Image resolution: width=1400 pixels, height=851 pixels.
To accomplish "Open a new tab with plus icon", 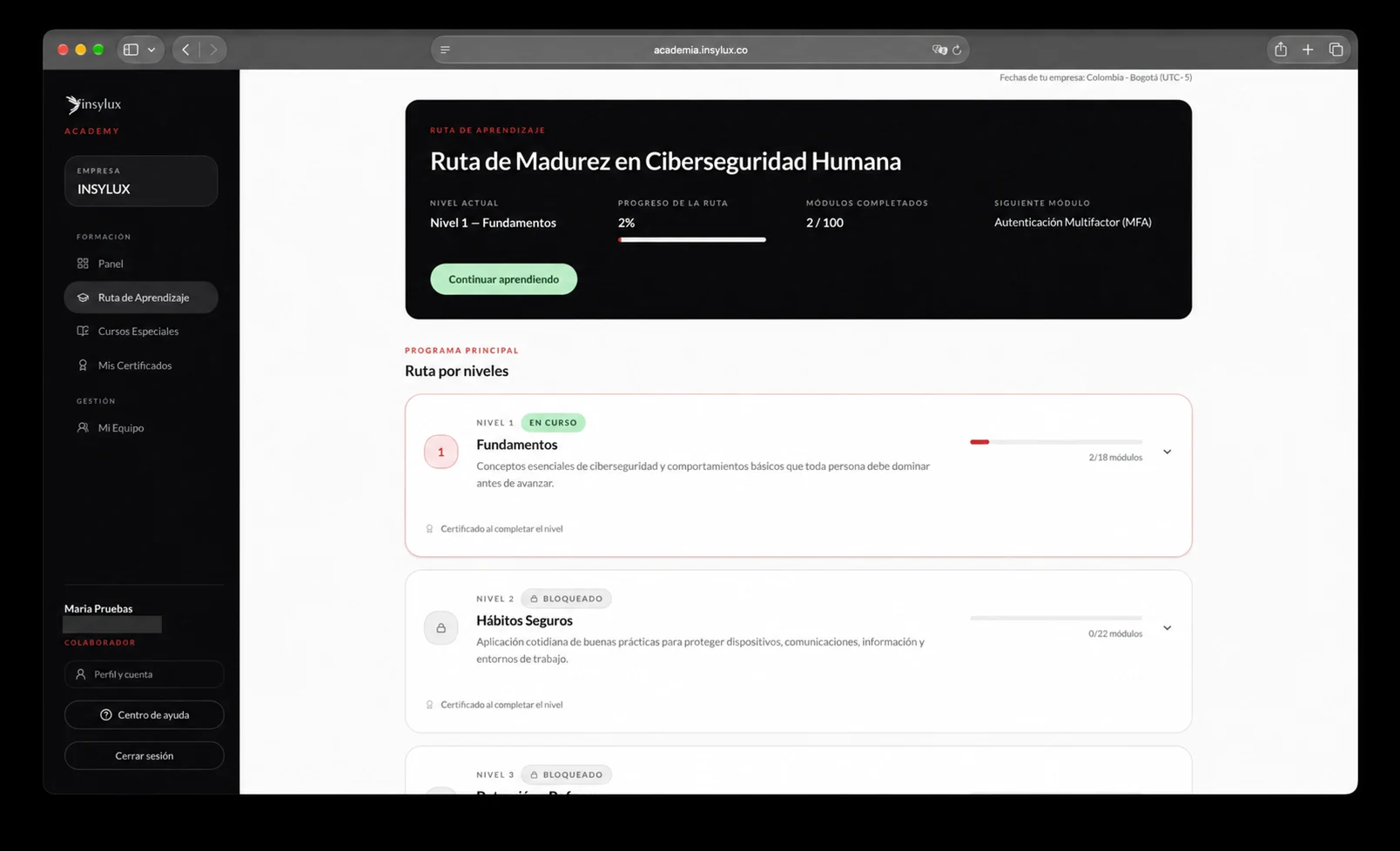I will (x=1307, y=50).
